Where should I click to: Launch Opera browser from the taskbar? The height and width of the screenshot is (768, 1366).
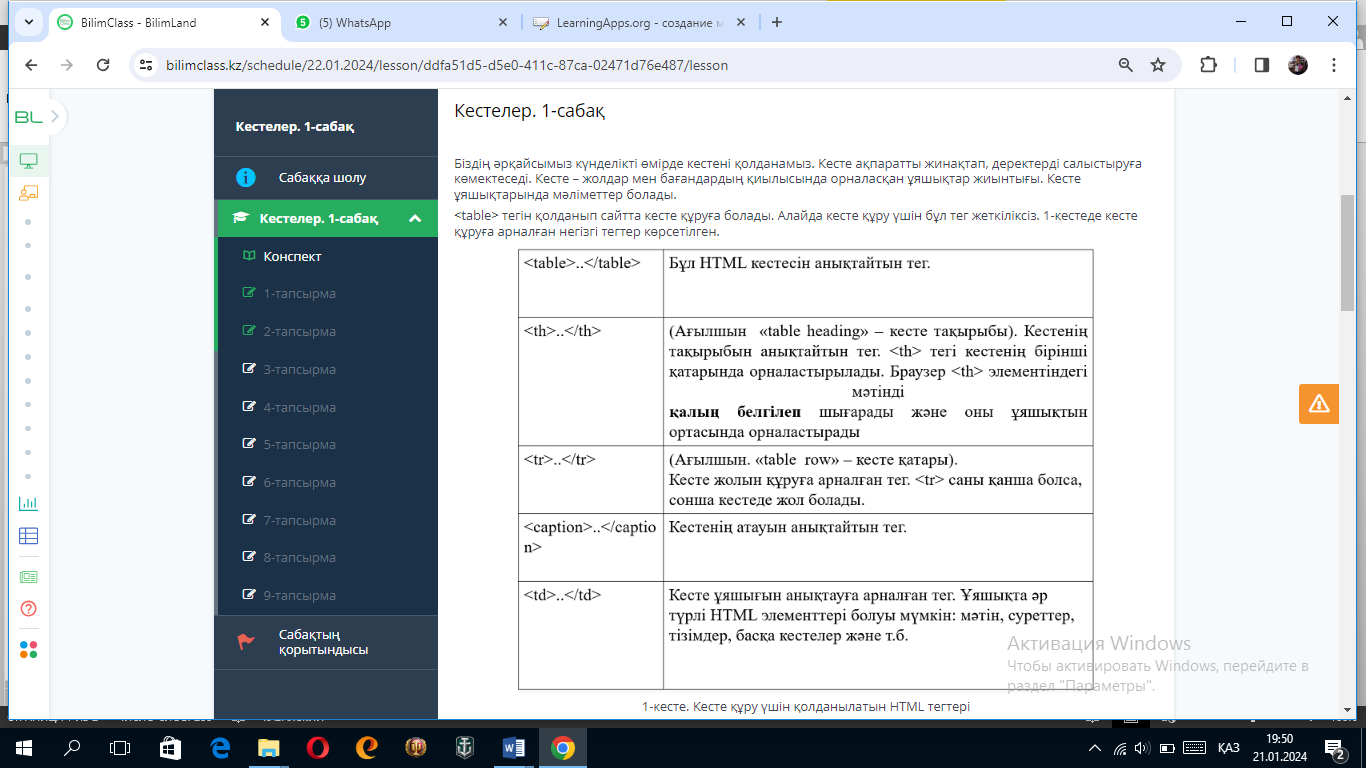click(x=318, y=747)
